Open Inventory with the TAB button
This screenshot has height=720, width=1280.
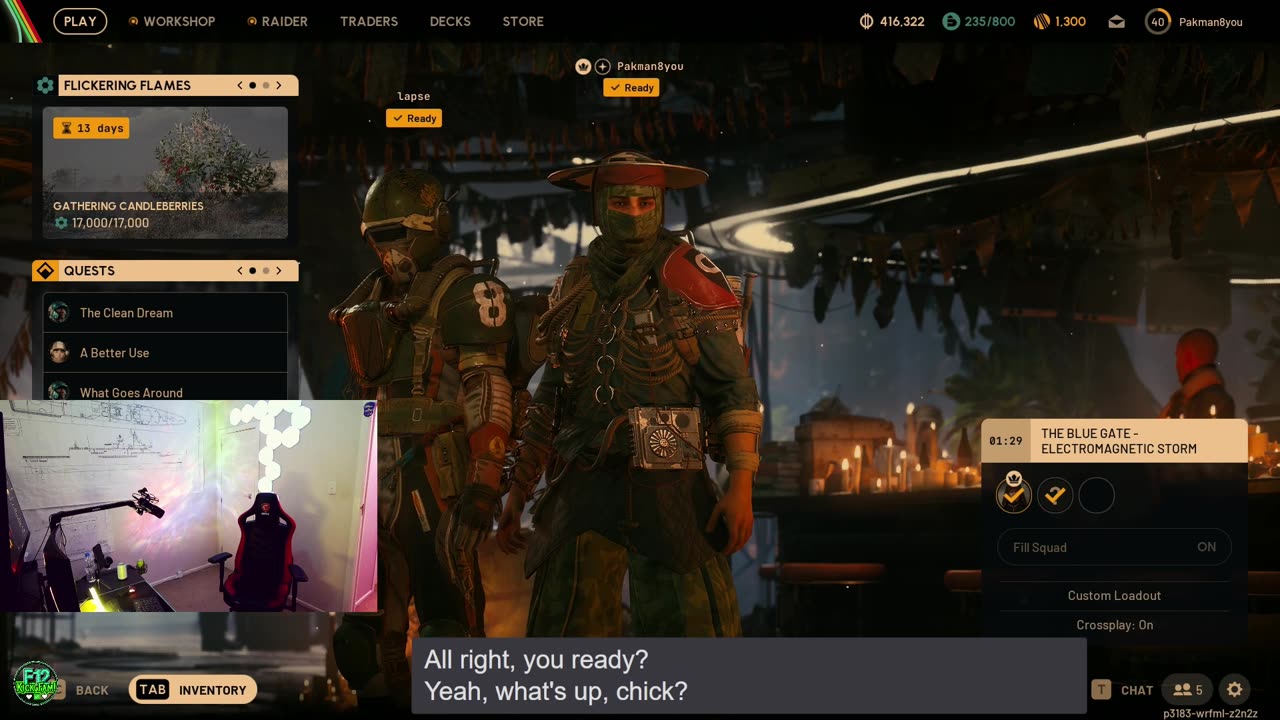click(193, 689)
